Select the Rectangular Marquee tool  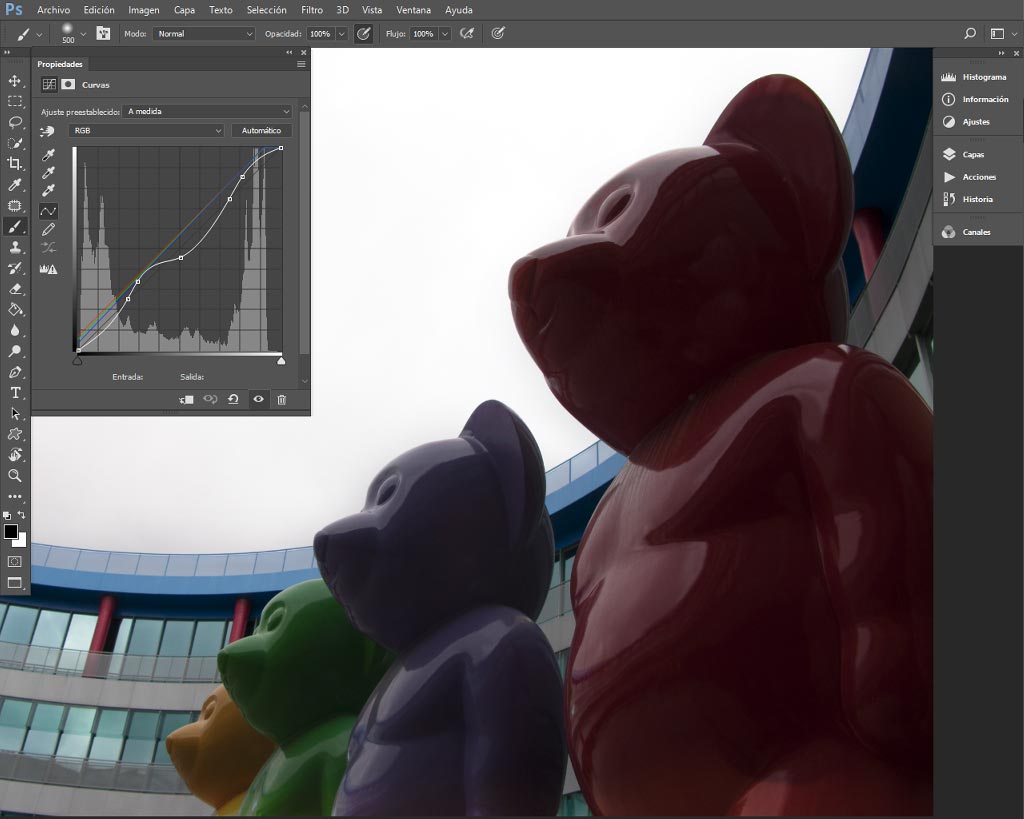(x=14, y=102)
